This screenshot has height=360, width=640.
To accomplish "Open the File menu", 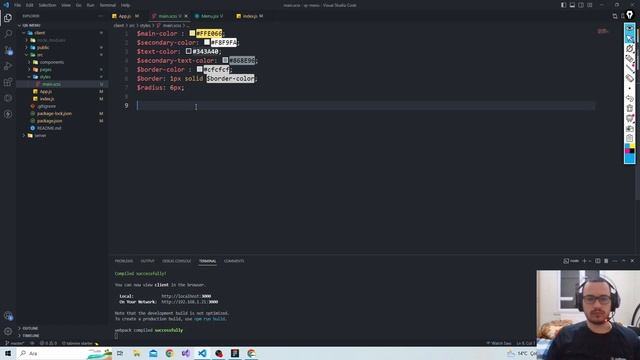I will click(x=18, y=5).
